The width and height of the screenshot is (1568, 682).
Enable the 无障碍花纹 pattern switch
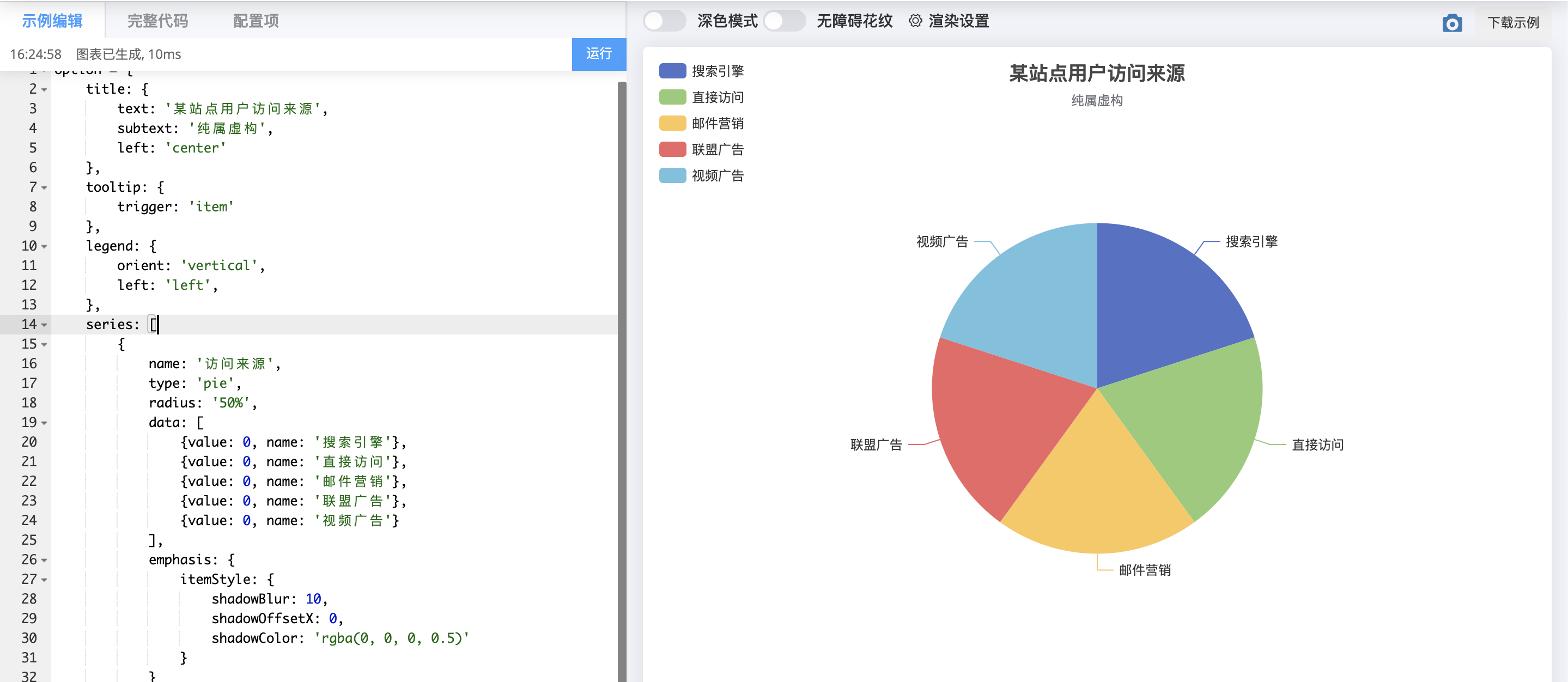coord(784,21)
